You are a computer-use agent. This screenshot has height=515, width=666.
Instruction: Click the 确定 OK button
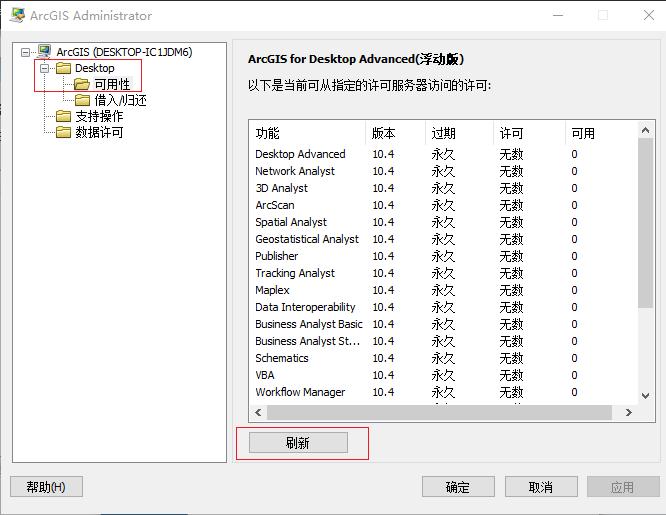[458, 487]
